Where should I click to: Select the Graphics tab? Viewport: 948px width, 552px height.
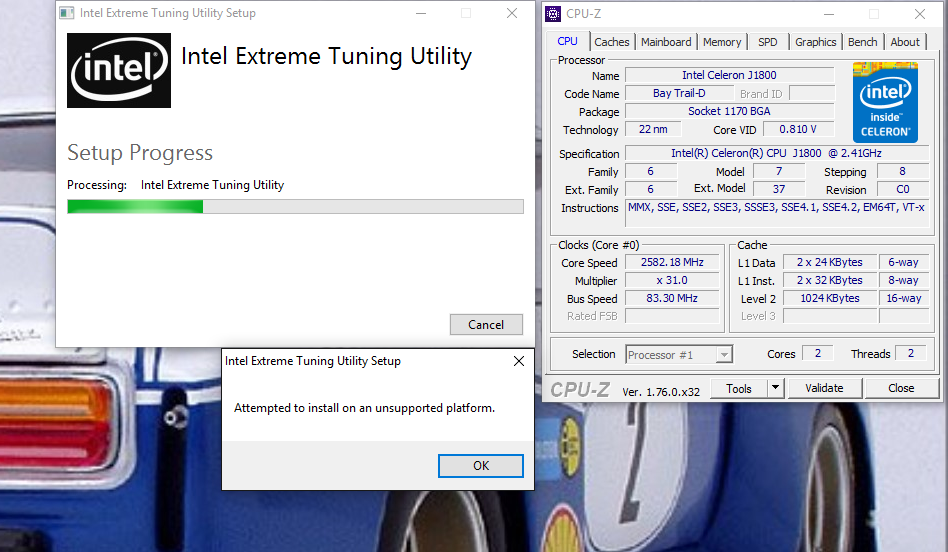click(x=816, y=42)
